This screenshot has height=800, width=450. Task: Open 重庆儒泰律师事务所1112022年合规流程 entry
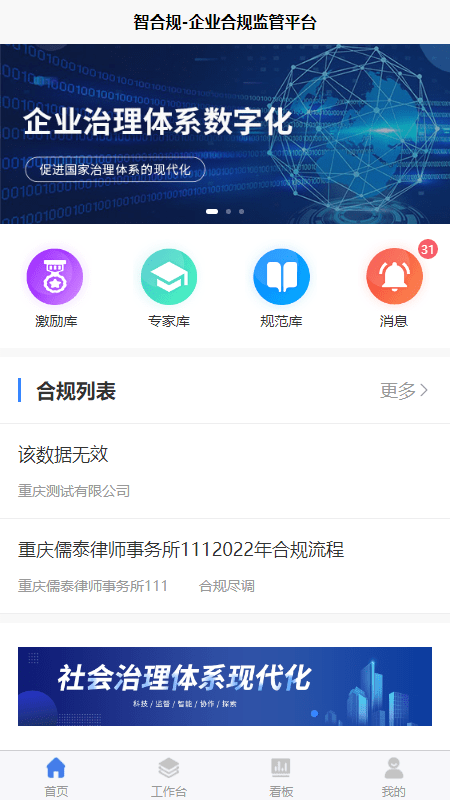coord(225,566)
